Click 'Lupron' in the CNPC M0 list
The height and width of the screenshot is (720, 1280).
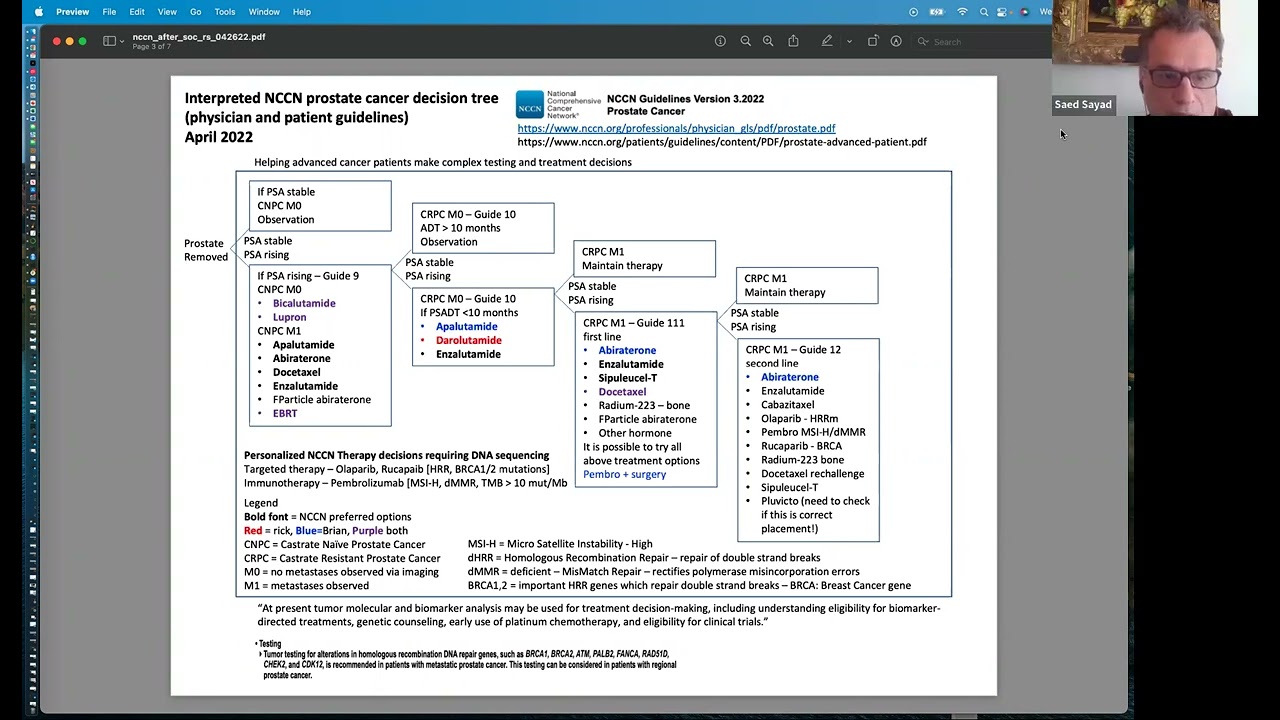pos(289,317)
